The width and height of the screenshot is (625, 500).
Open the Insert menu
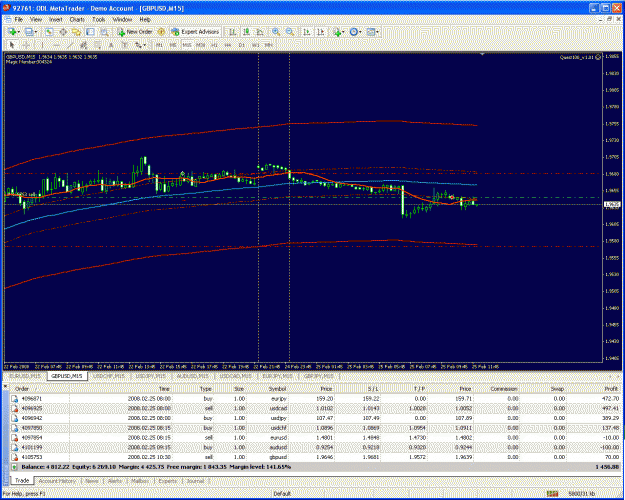click(x=55, y=19)
